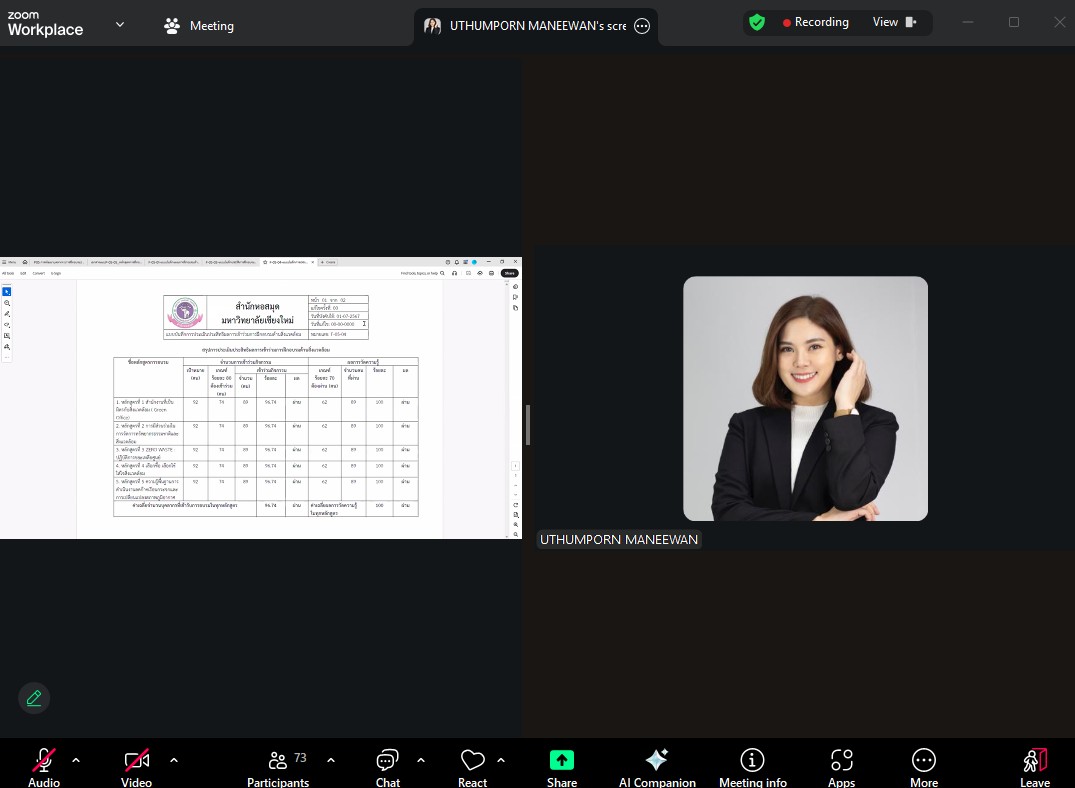This screenshot has height=788, width=1075.
Task: Select UTHUMPORN MANEEWAN's screen tab
Action: tap(528, 26)
